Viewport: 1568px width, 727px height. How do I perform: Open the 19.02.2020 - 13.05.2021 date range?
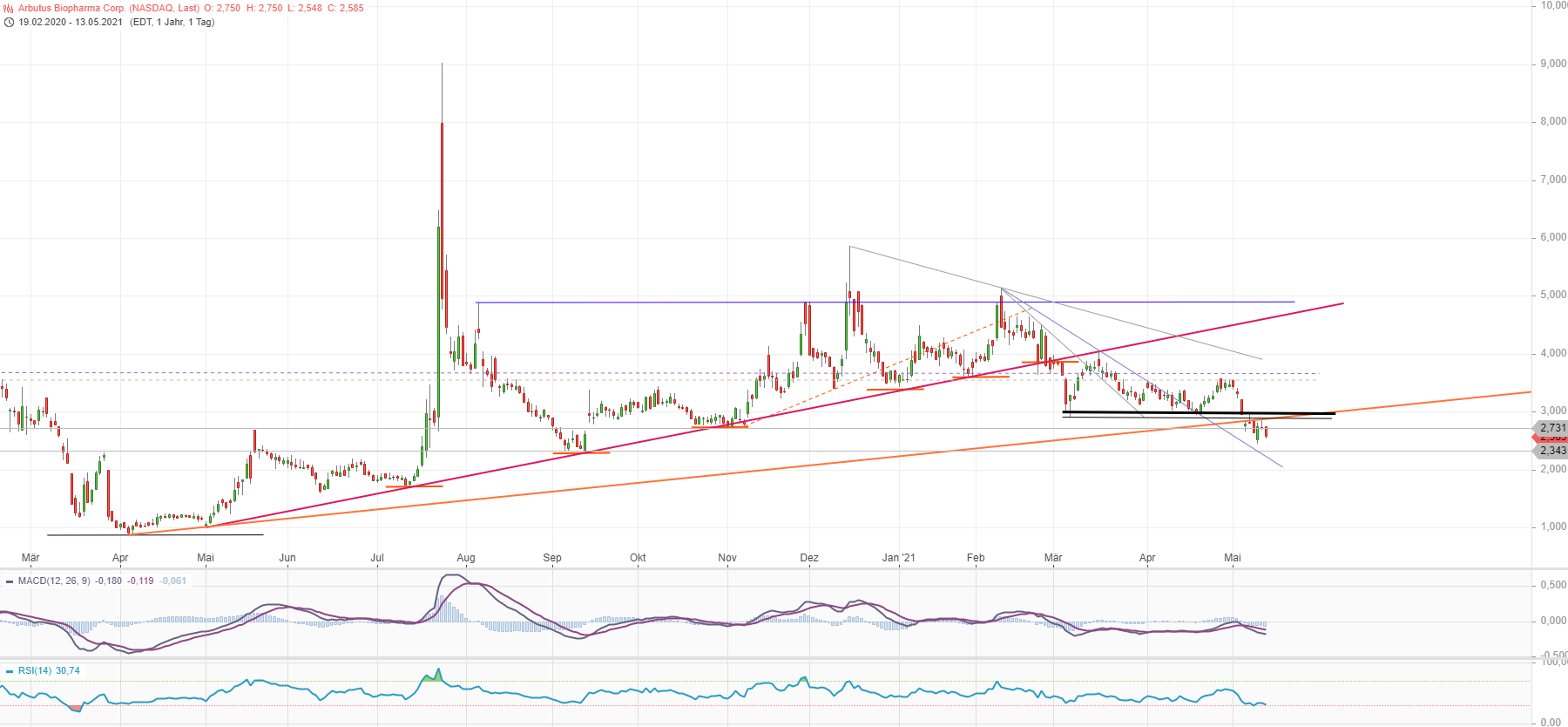(71, 23)
